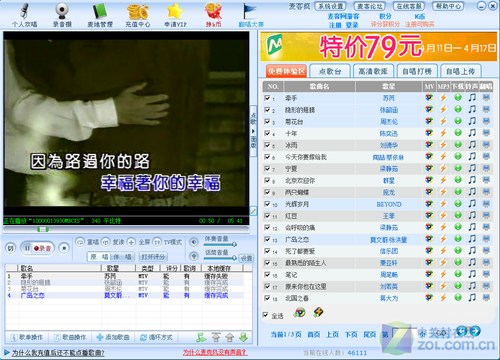Open the 歌曲操作 song operations menu
500x360 pixels.
pyautogui.click(x=70, y=337)
